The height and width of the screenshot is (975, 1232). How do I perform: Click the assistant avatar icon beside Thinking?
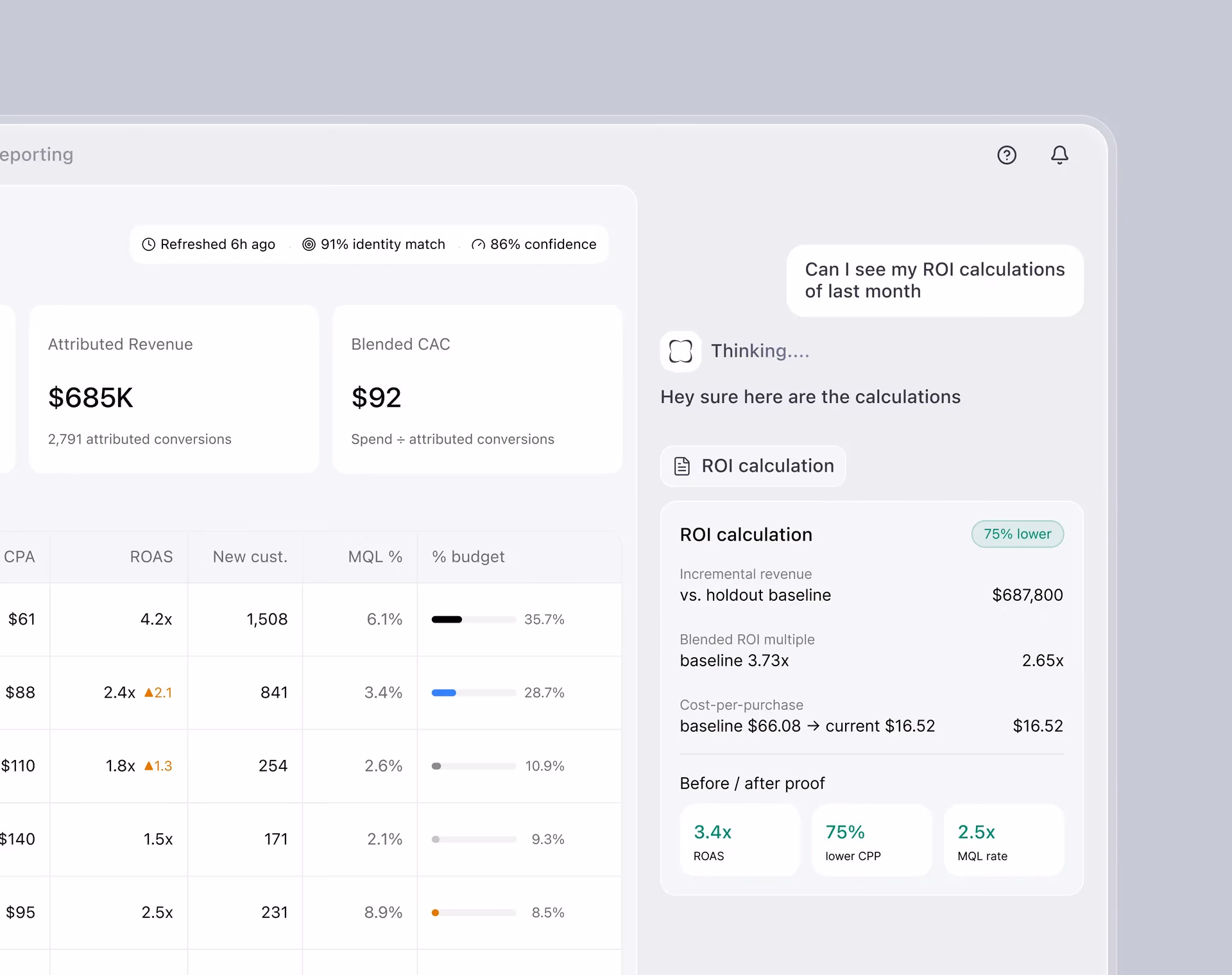pos(681,351)
